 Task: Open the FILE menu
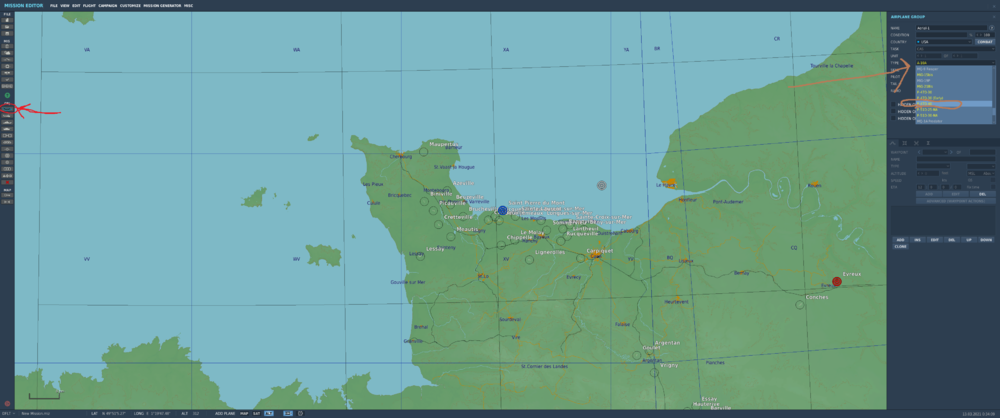pos(54,5)
